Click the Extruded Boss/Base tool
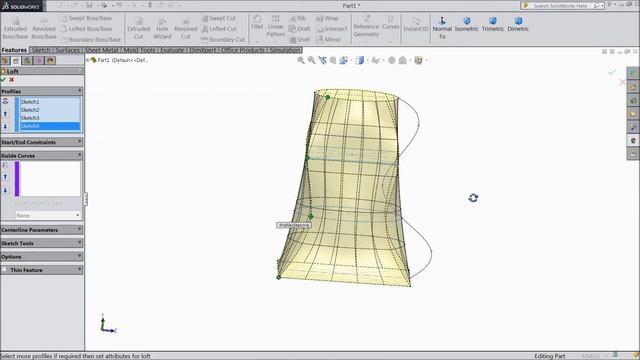This screenshot has width=640, height=360. [15, 28]
